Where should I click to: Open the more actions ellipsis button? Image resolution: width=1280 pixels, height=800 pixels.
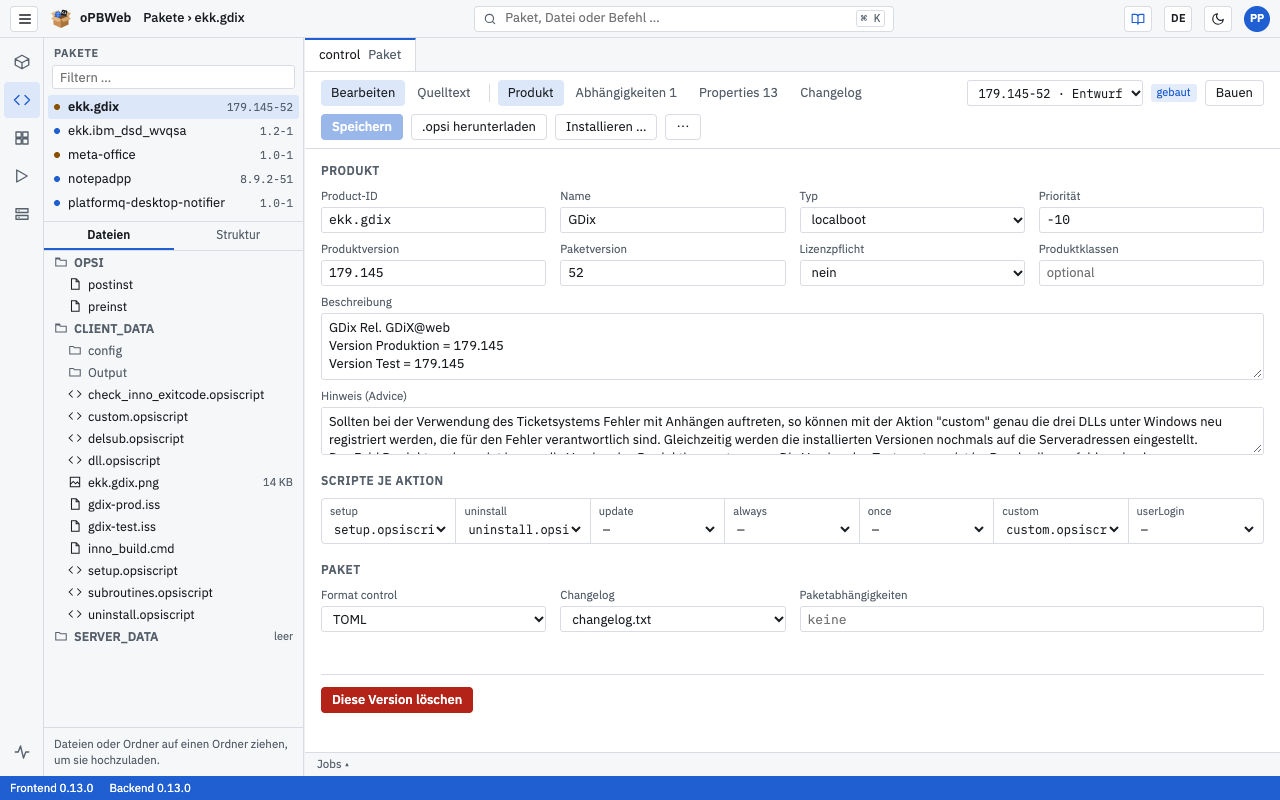[683, 127]
